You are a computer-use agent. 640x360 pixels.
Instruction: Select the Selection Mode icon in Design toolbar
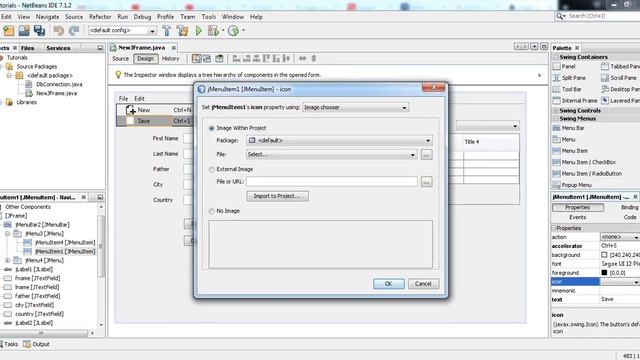pyautogui.click(x=196, y=59)
